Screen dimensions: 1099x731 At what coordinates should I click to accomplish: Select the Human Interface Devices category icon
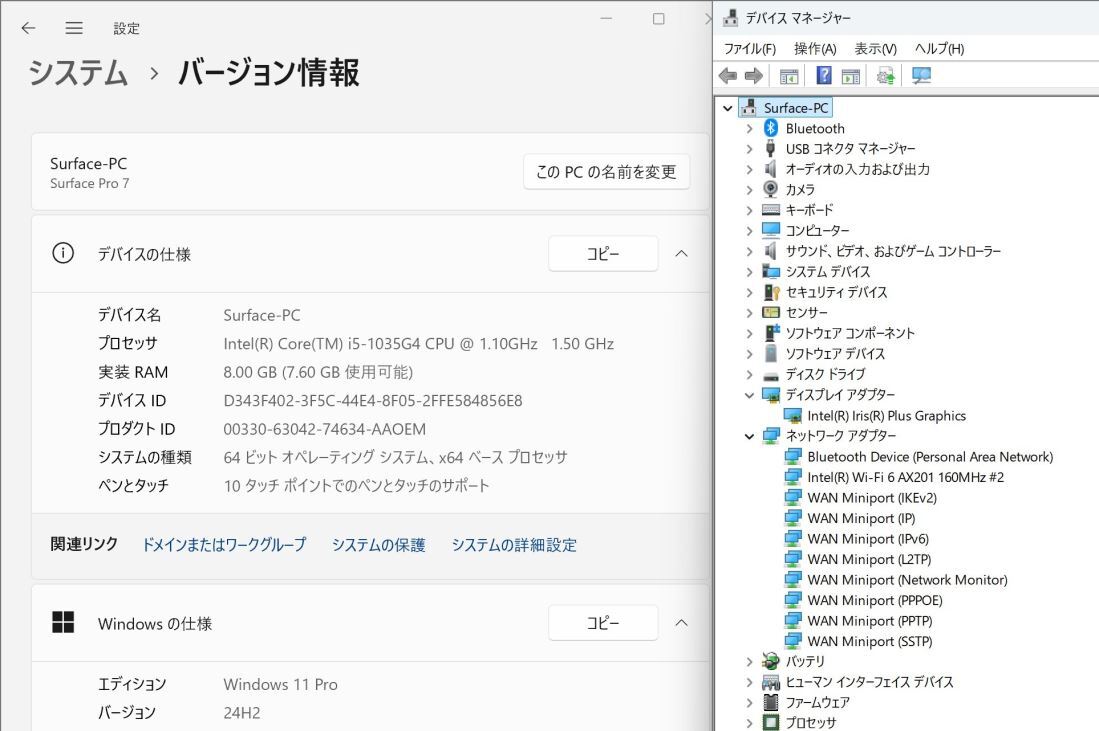771,681
